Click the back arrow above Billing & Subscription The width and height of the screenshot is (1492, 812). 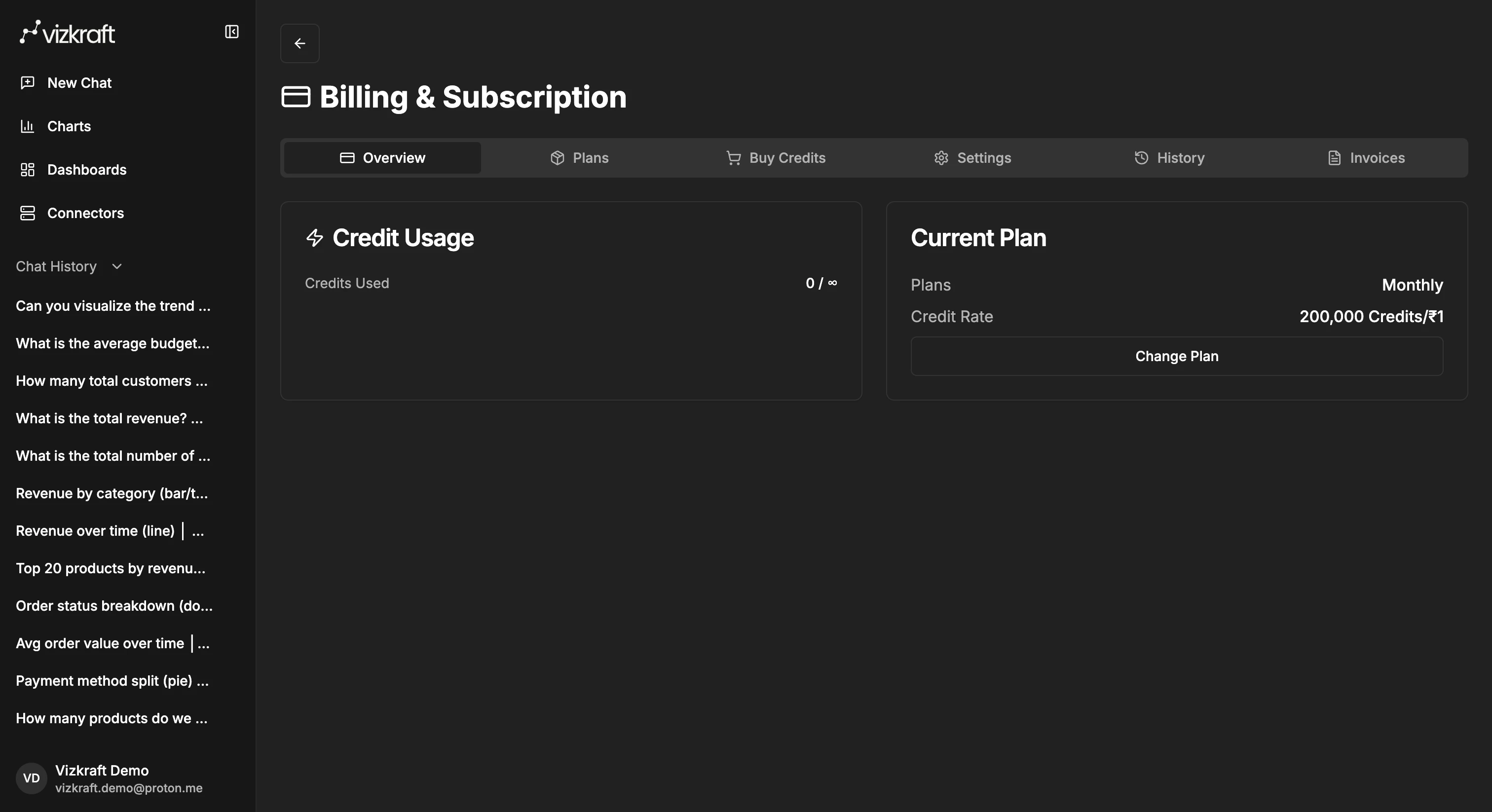(299, 43)
